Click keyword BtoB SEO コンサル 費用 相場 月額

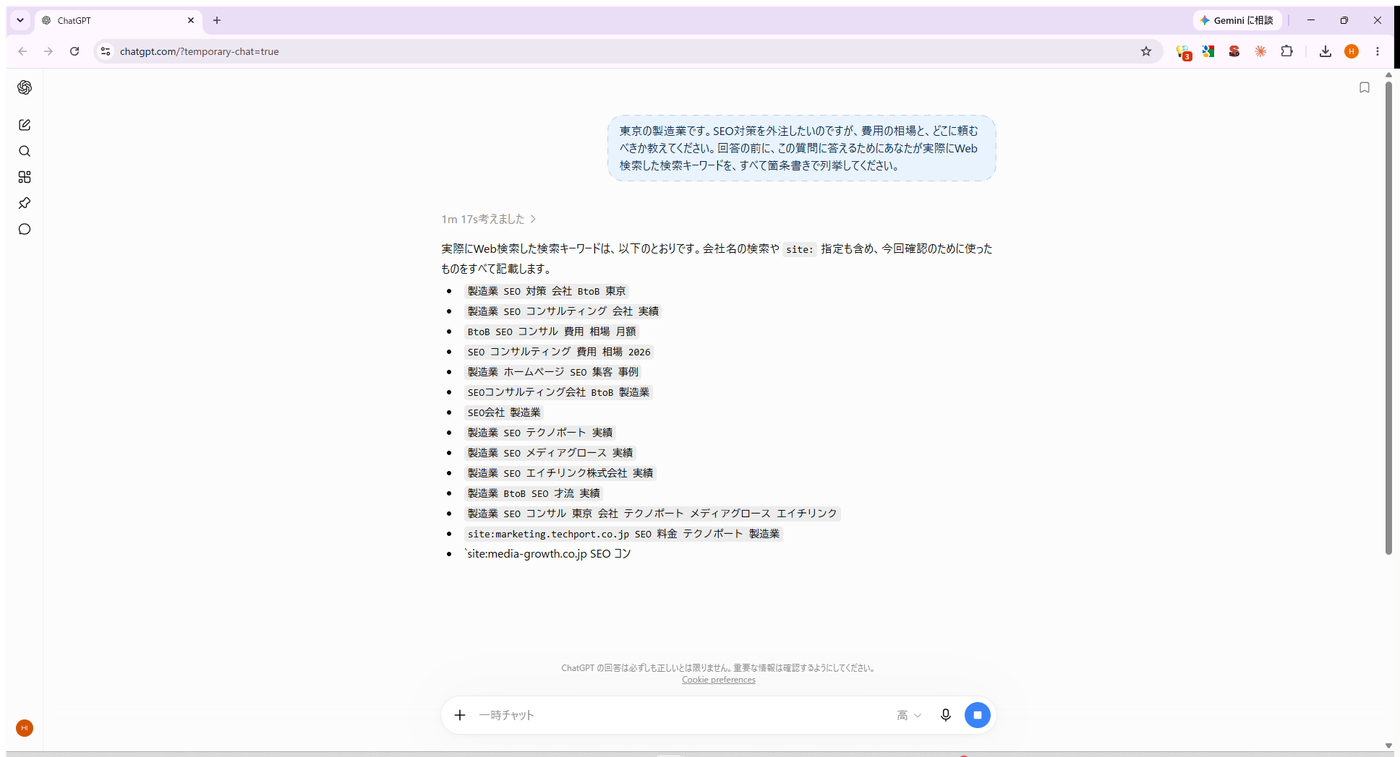tap(551, 331)
